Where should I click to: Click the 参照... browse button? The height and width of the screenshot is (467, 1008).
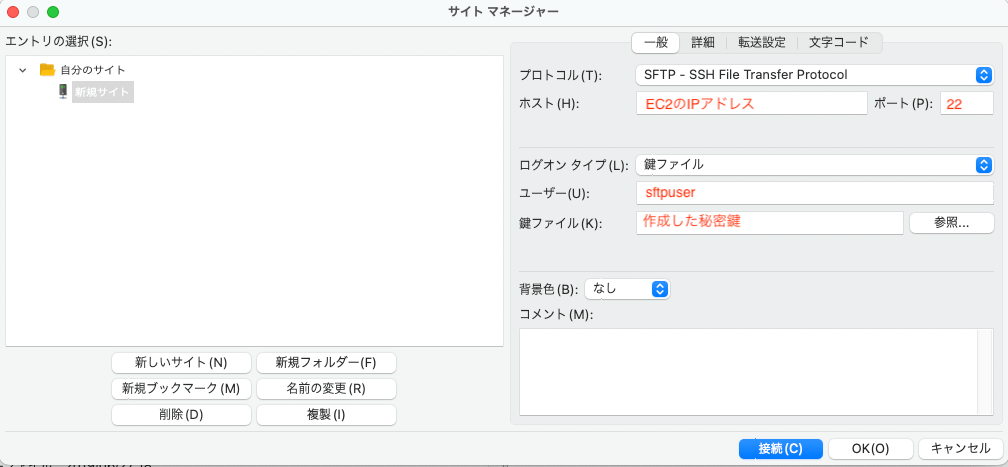tap(952, 223)
